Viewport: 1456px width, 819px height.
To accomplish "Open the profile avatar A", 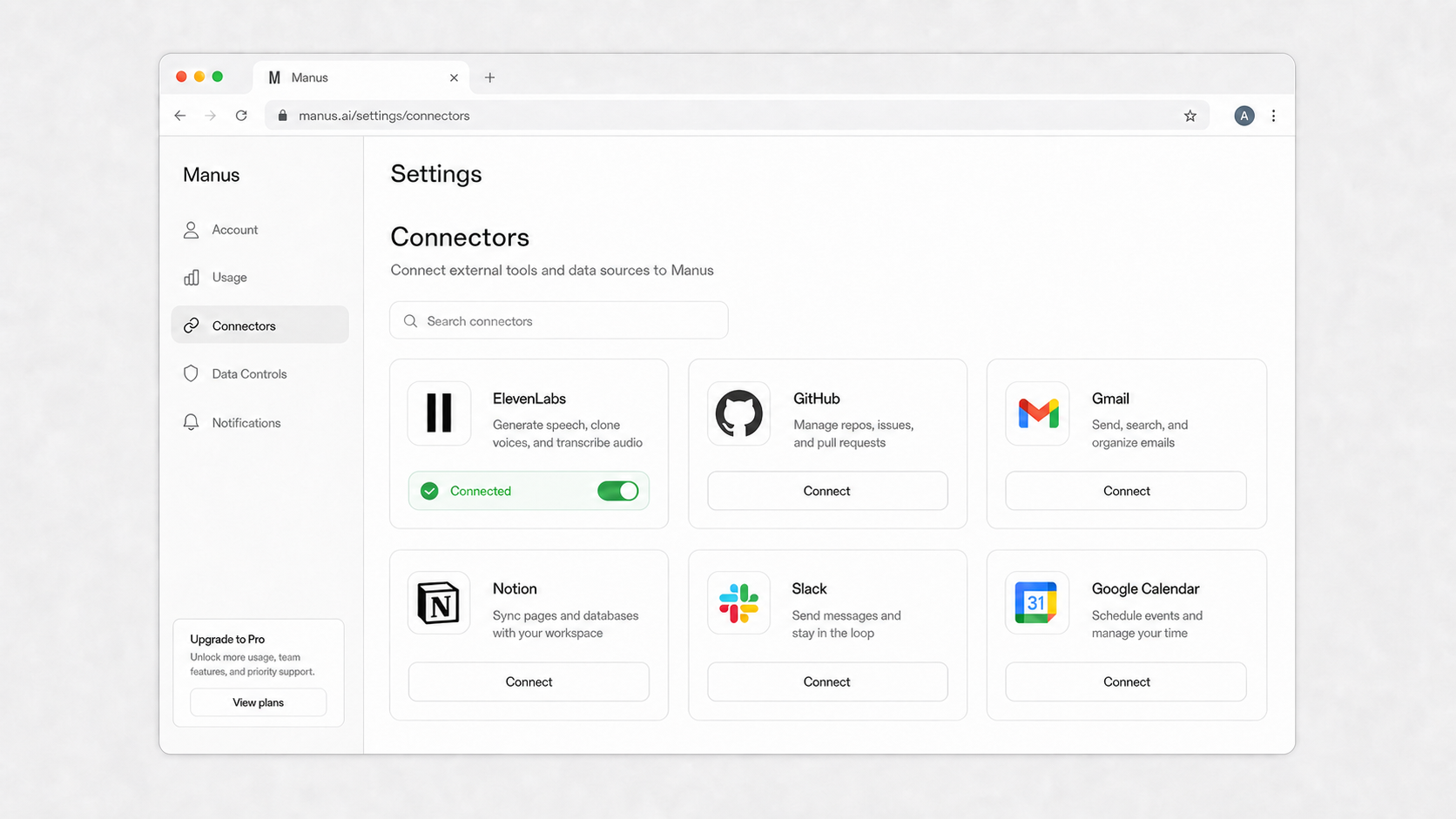I will tap(1244, 116).
